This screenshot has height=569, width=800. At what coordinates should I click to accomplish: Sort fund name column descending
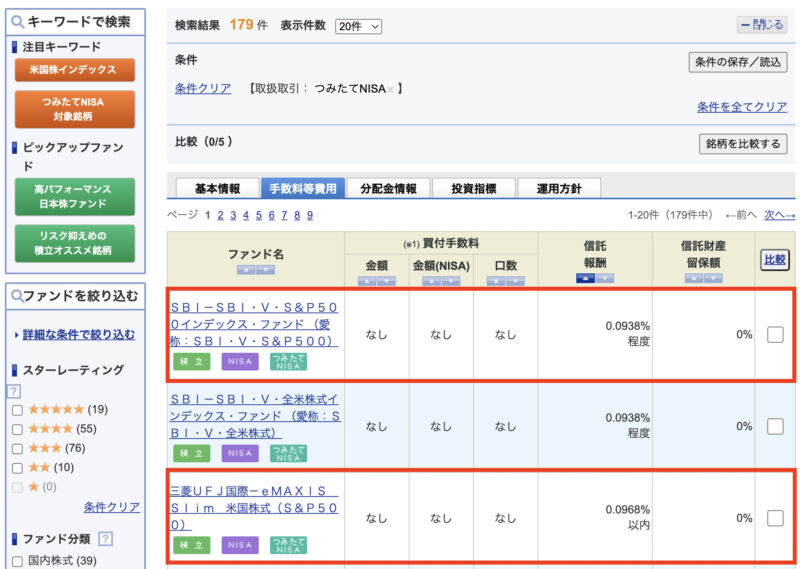(x=265, y=270)
